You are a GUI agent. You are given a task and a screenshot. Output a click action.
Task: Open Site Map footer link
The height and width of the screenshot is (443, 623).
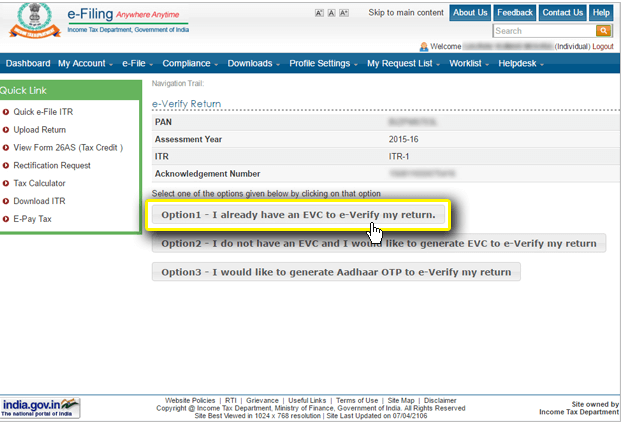click(x=401, y=400)
